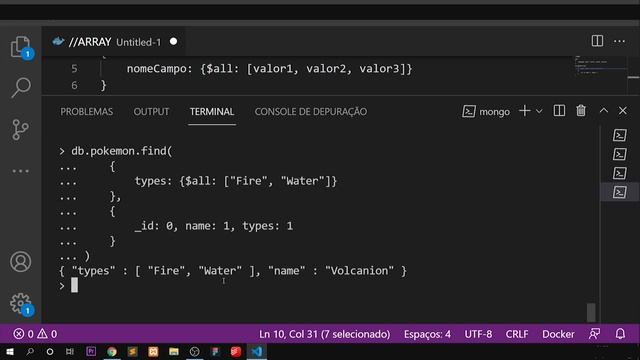Image resolution: width=640 pixels, height=360 pixels.
Task: Open errors and warnings in status bar
Action: pyautogui.click(x=35, y=334)
